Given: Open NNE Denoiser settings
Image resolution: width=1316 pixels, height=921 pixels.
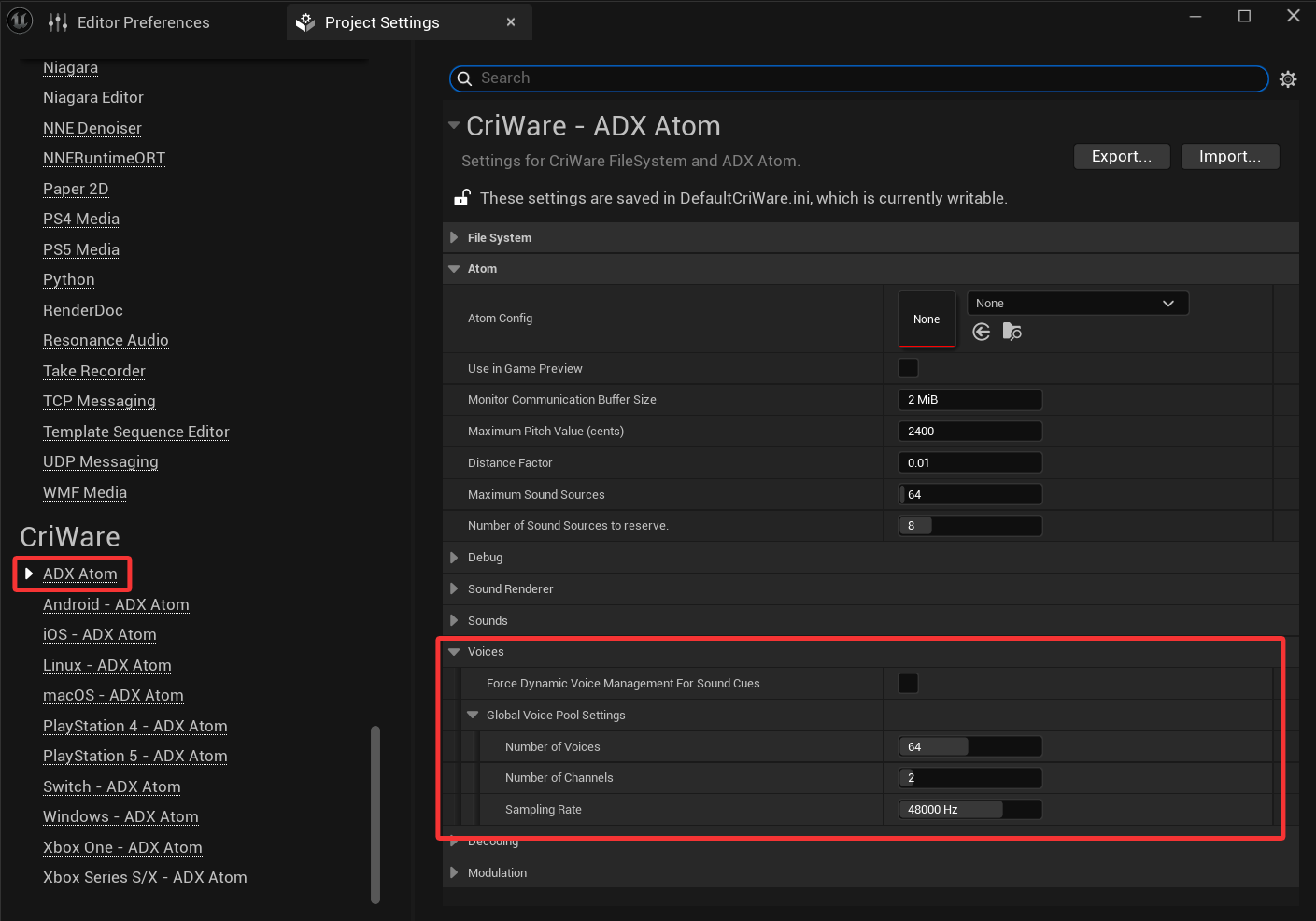Looking at the screenshot, I should click(92, 128).
